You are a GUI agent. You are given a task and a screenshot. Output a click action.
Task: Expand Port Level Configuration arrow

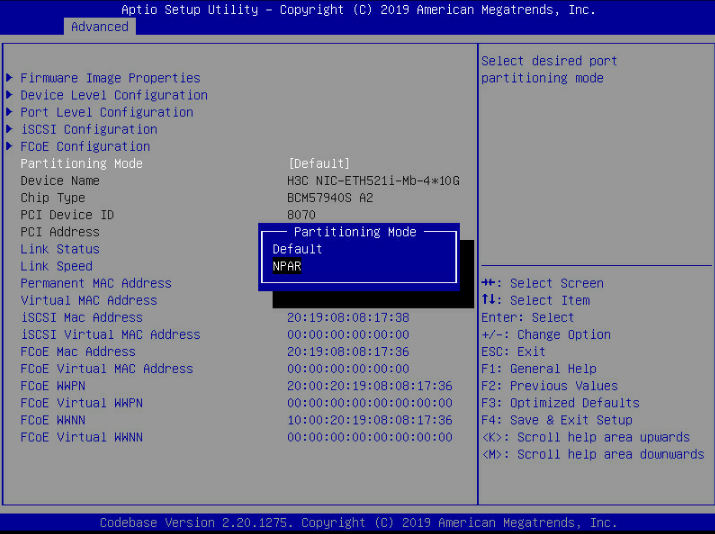pos(9,112)
